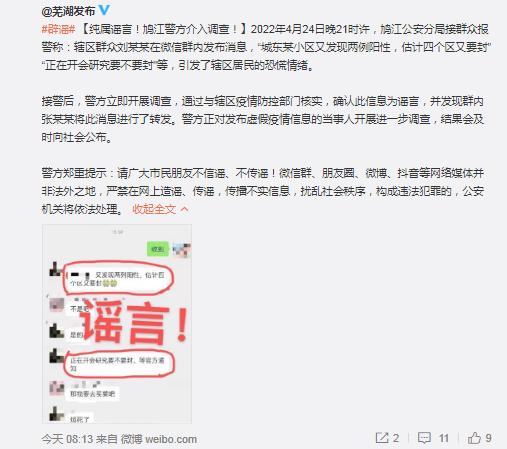Collapse the post using the red chevron arrow

(x=184, y=209)
